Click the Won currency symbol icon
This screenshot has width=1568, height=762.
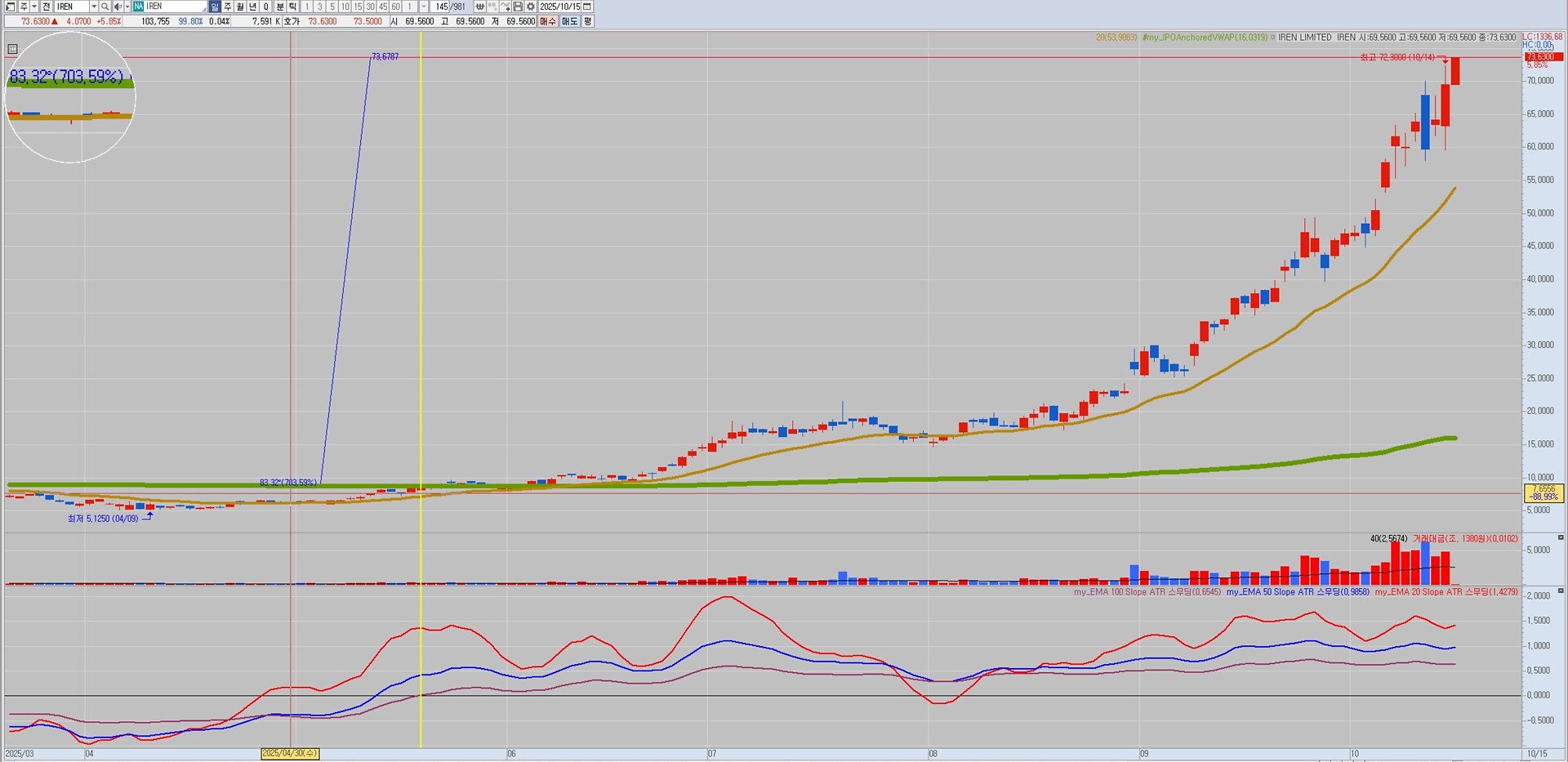[x=480, y=7]
